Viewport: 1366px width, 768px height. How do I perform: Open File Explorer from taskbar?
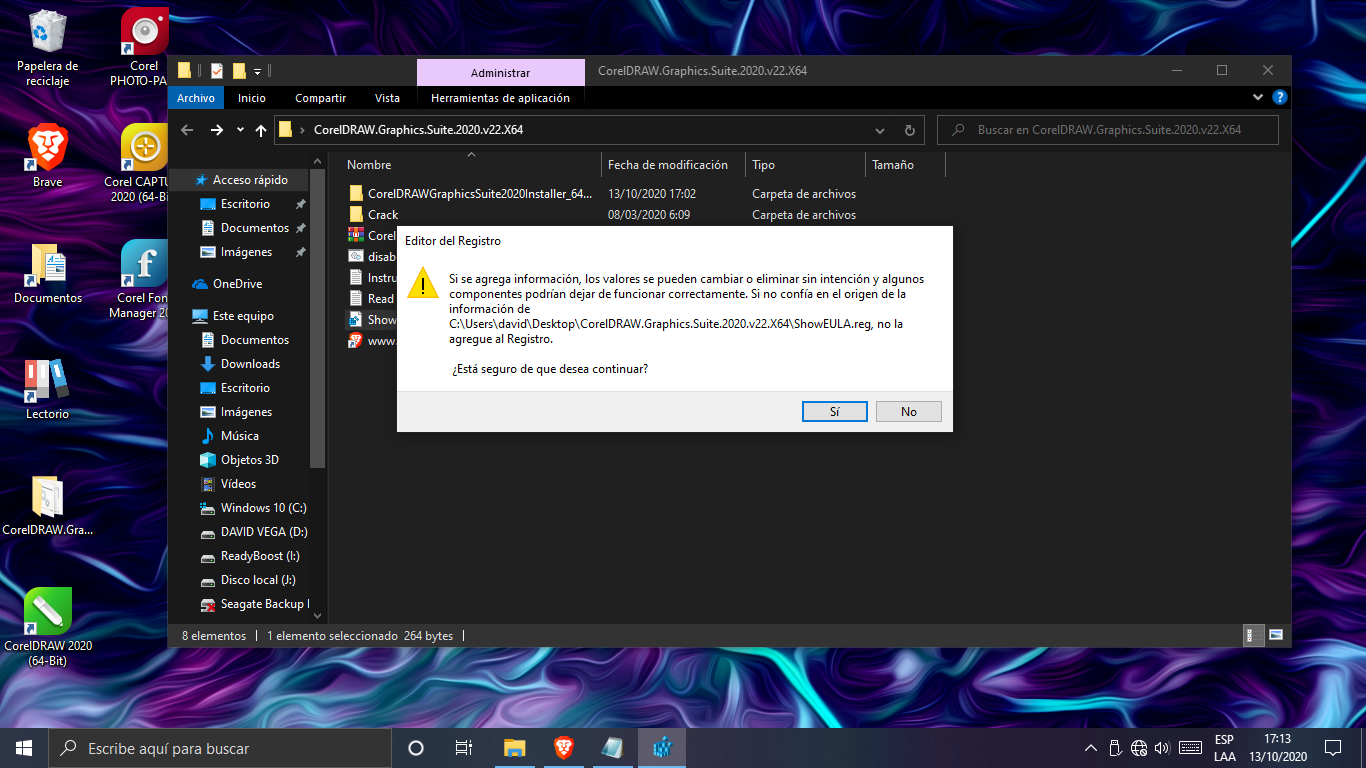[515, 748]
